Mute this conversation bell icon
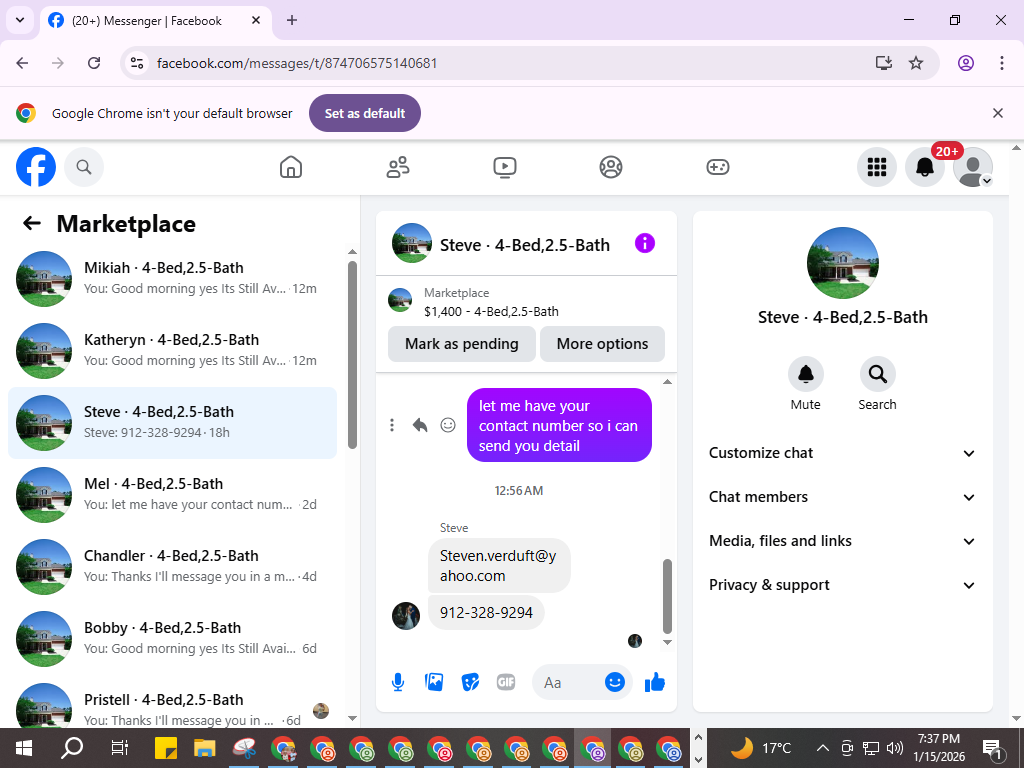 806,374
